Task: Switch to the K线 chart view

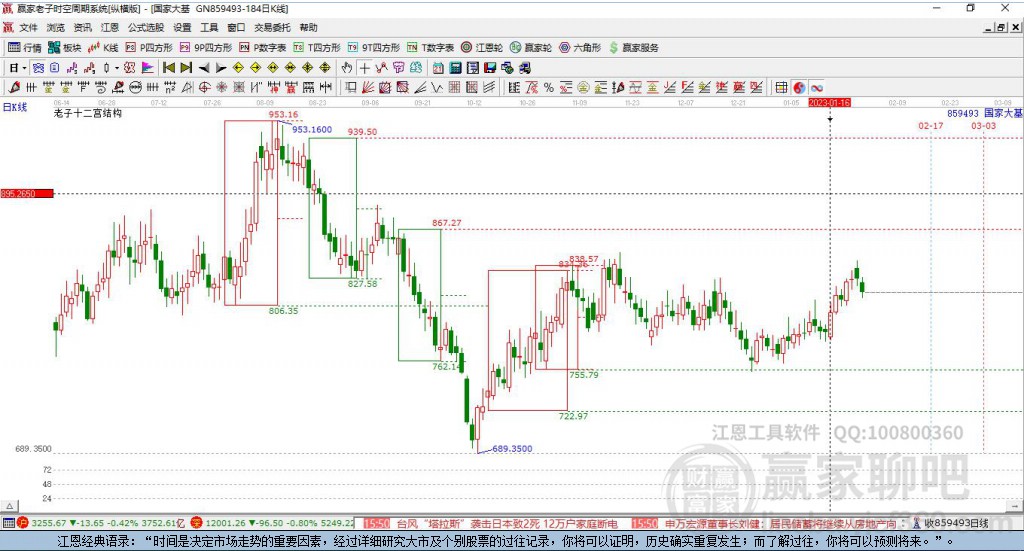Action: pos(103,48)
